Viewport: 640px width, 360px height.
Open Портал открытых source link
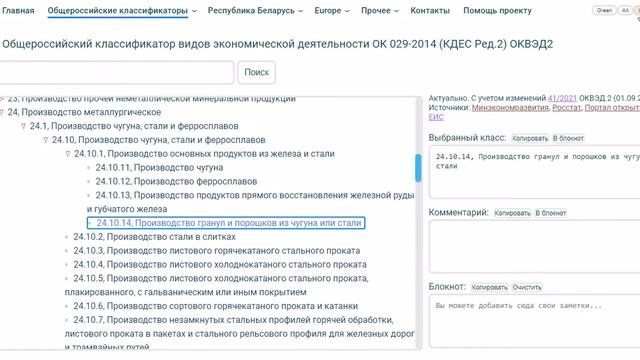click(612, 108)
